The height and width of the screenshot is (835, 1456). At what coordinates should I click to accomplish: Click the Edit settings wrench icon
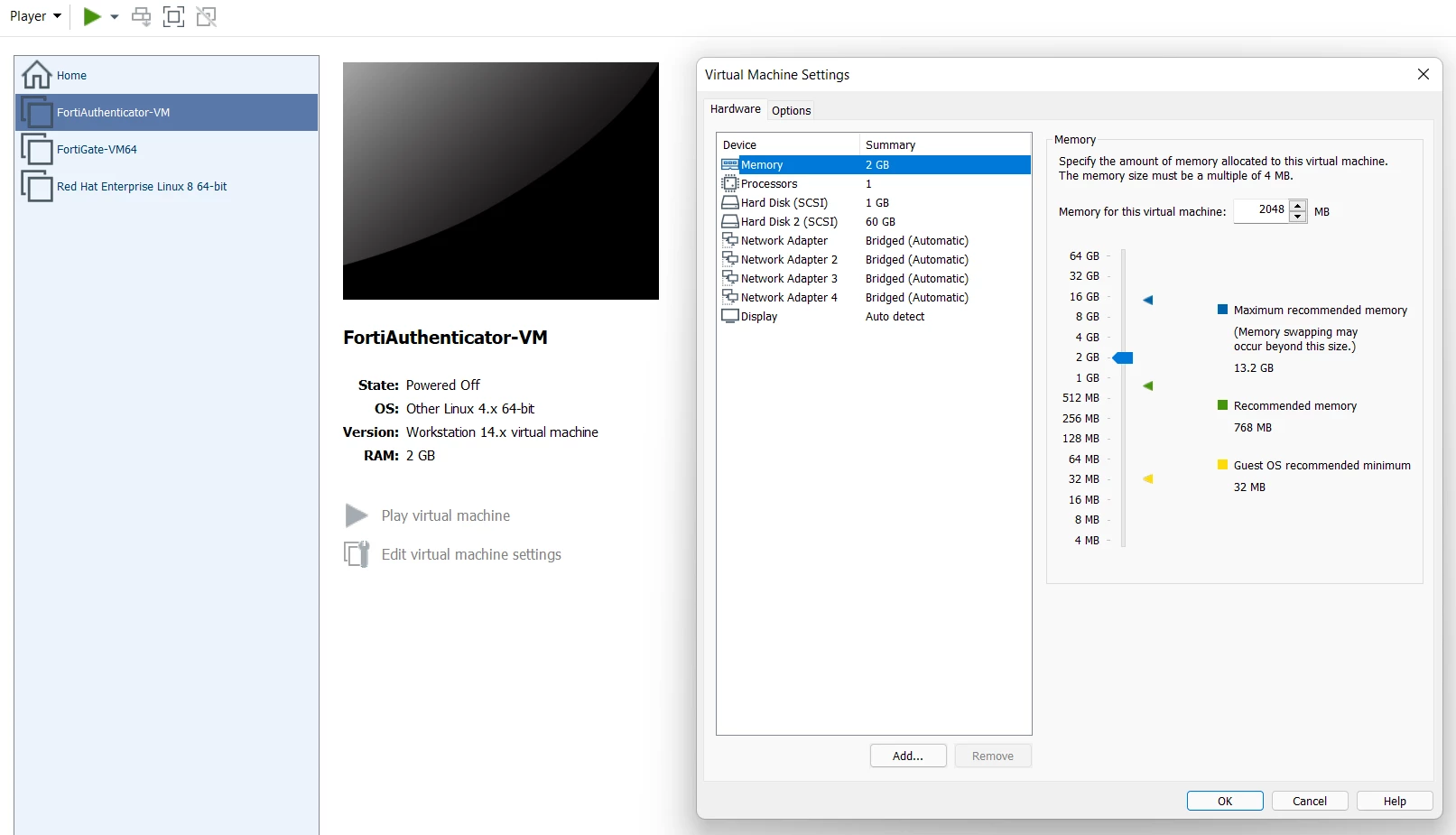[x=357, y=554]
